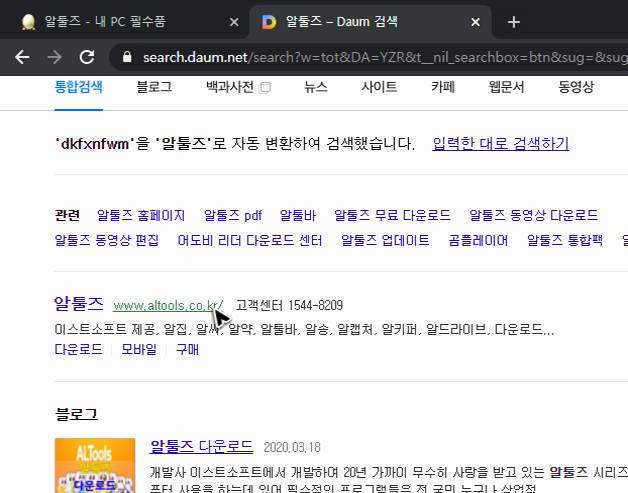This screenshot has height=493, width=628.
Task: Click related search '알툴즈 홈페이지'
Action: pos(141,215)
